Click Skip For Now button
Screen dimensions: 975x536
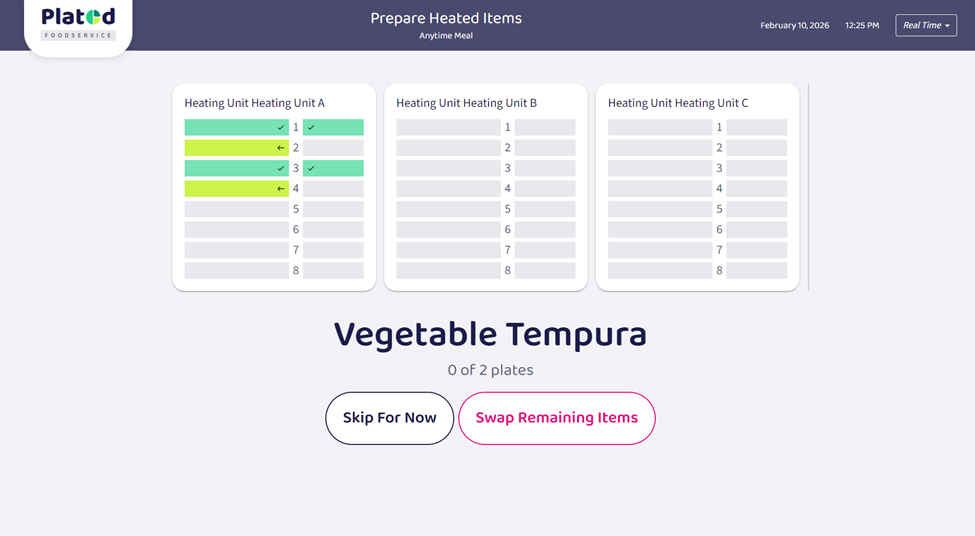[389, 418]
